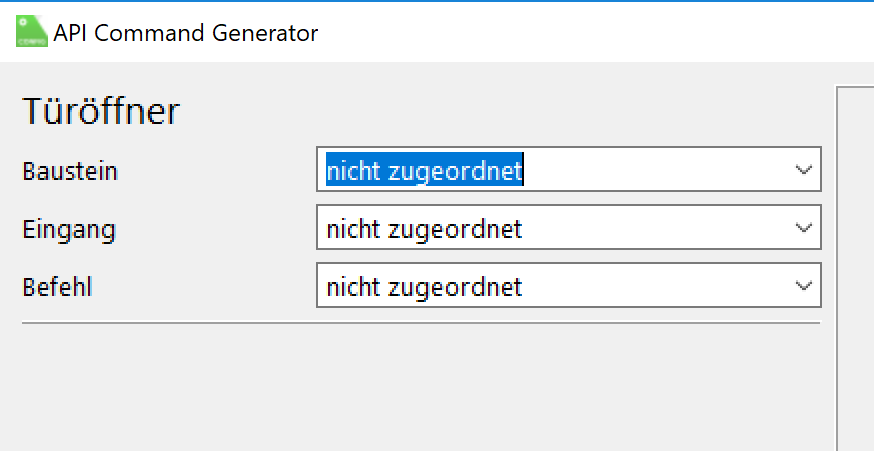Expand the Eingang dropdown arrow
Viewport: 874px width, 451px height.
[803, 229]
